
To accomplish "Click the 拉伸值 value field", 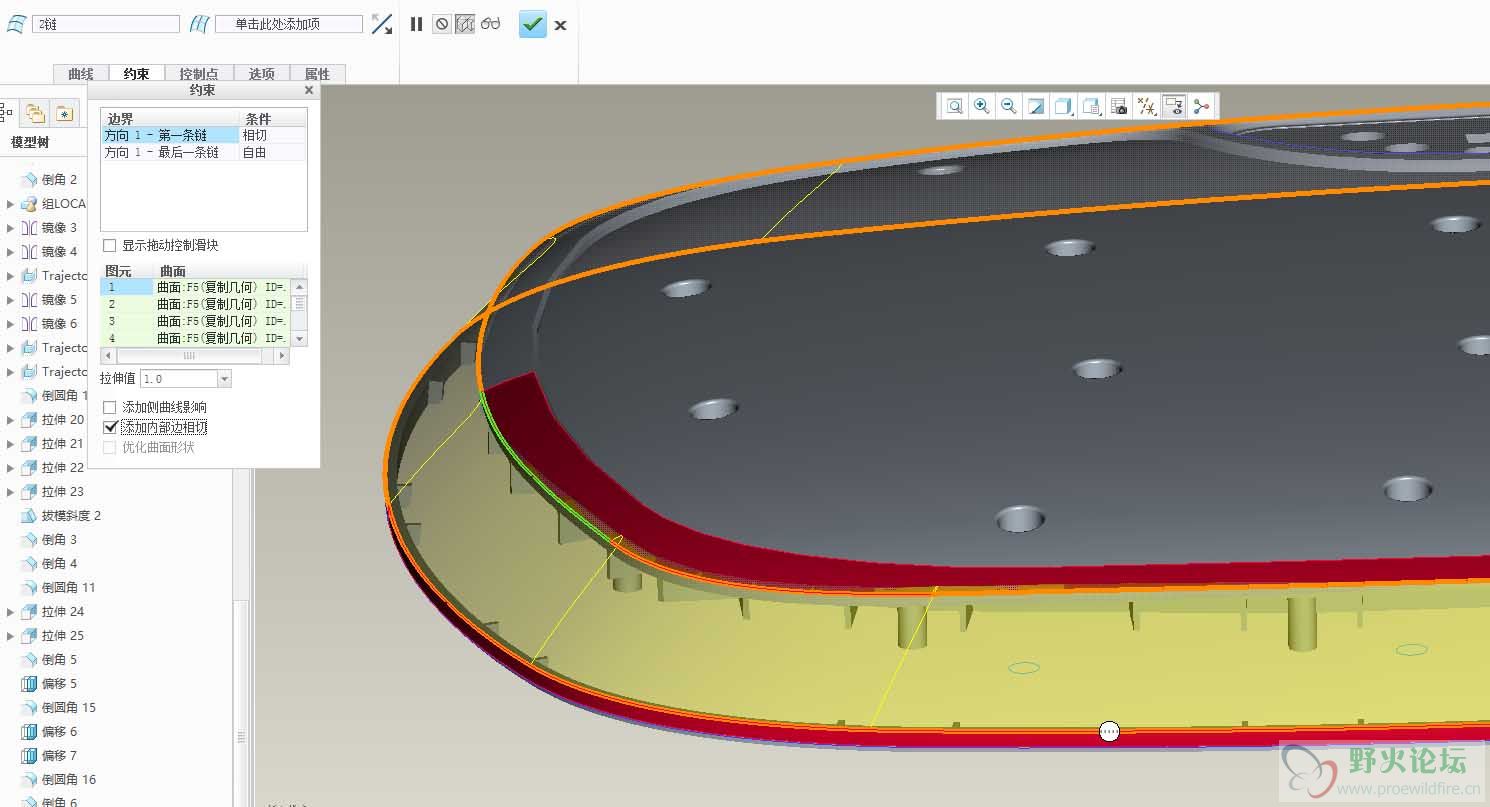I will (x=179, y=379).
